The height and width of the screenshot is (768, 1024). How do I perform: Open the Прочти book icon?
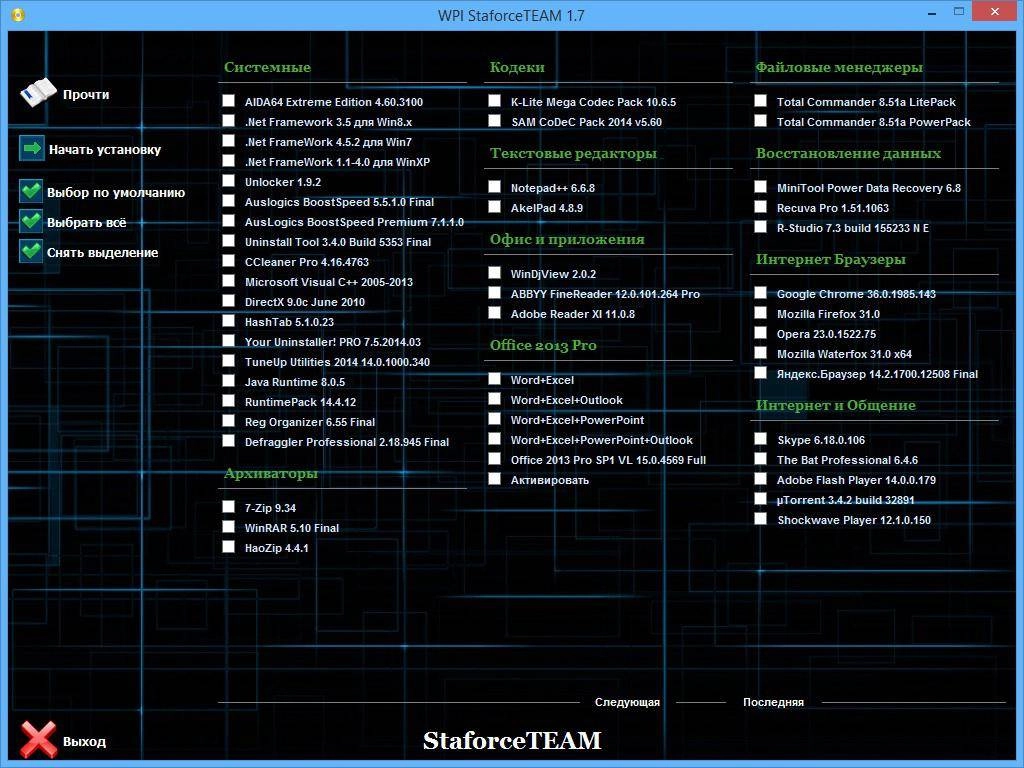coord(39,93)
